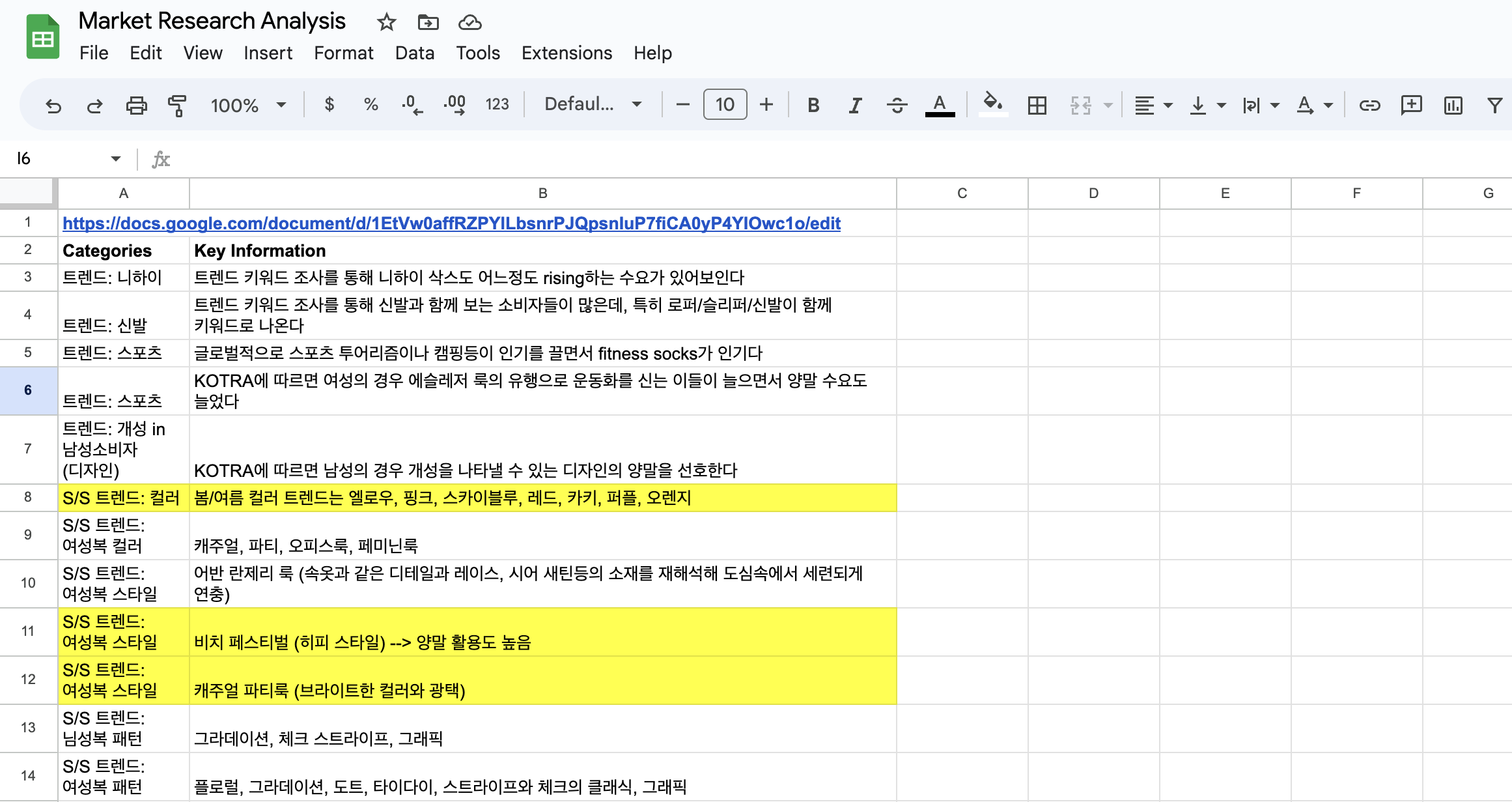The image size is (1512, 802).
Task: Click the Undo arrow icon
Action: tap(53, 105)
